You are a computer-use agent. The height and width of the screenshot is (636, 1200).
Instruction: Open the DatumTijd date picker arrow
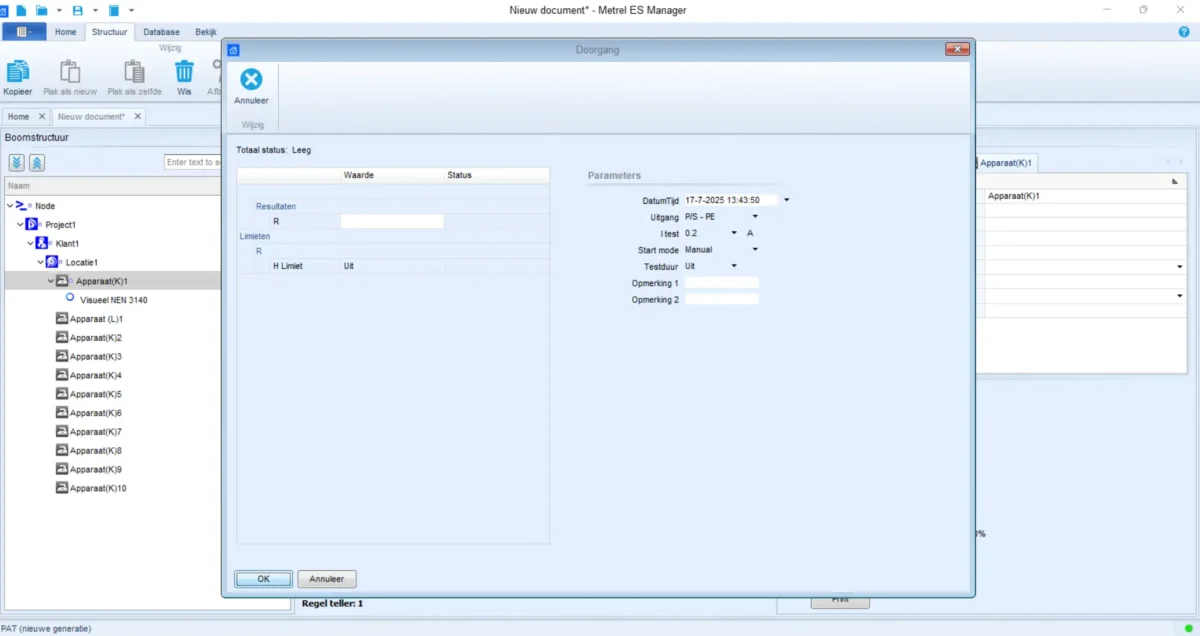pos(787,200)
